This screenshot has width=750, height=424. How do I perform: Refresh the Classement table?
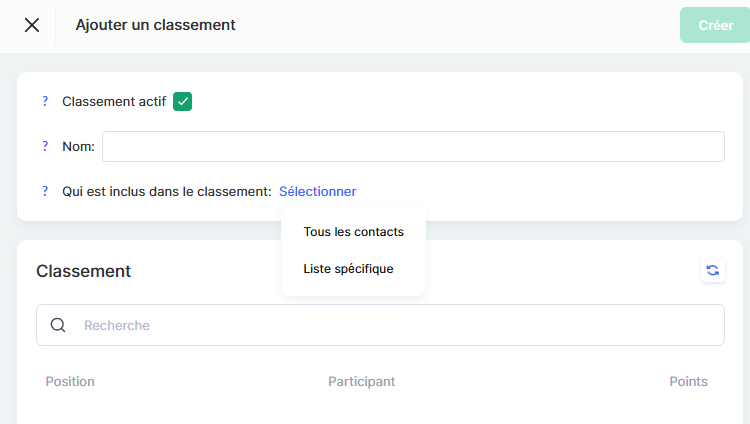(x=712, y=270)
